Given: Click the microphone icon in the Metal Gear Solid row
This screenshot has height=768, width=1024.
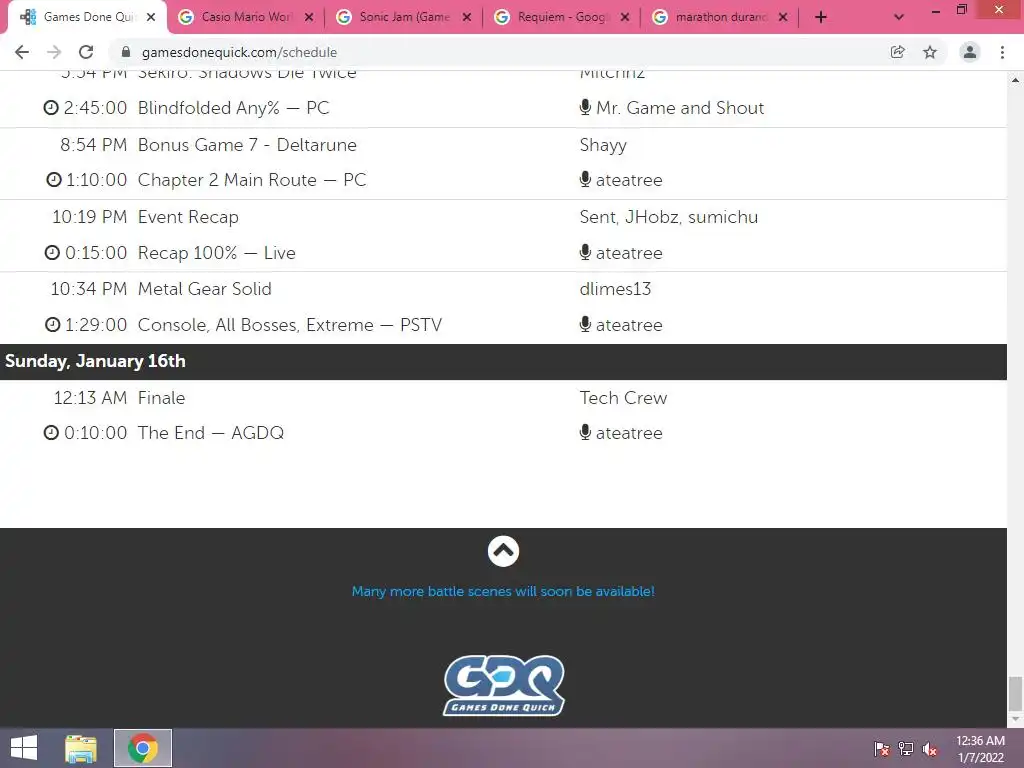Looking at the screenshot, I should [585, 324].
